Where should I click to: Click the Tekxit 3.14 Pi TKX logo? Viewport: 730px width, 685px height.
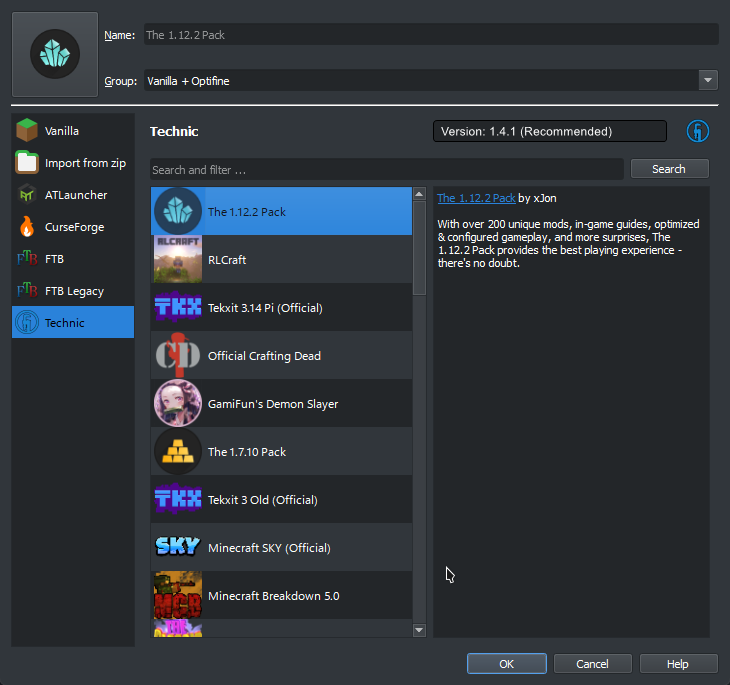tap(178, 307)
